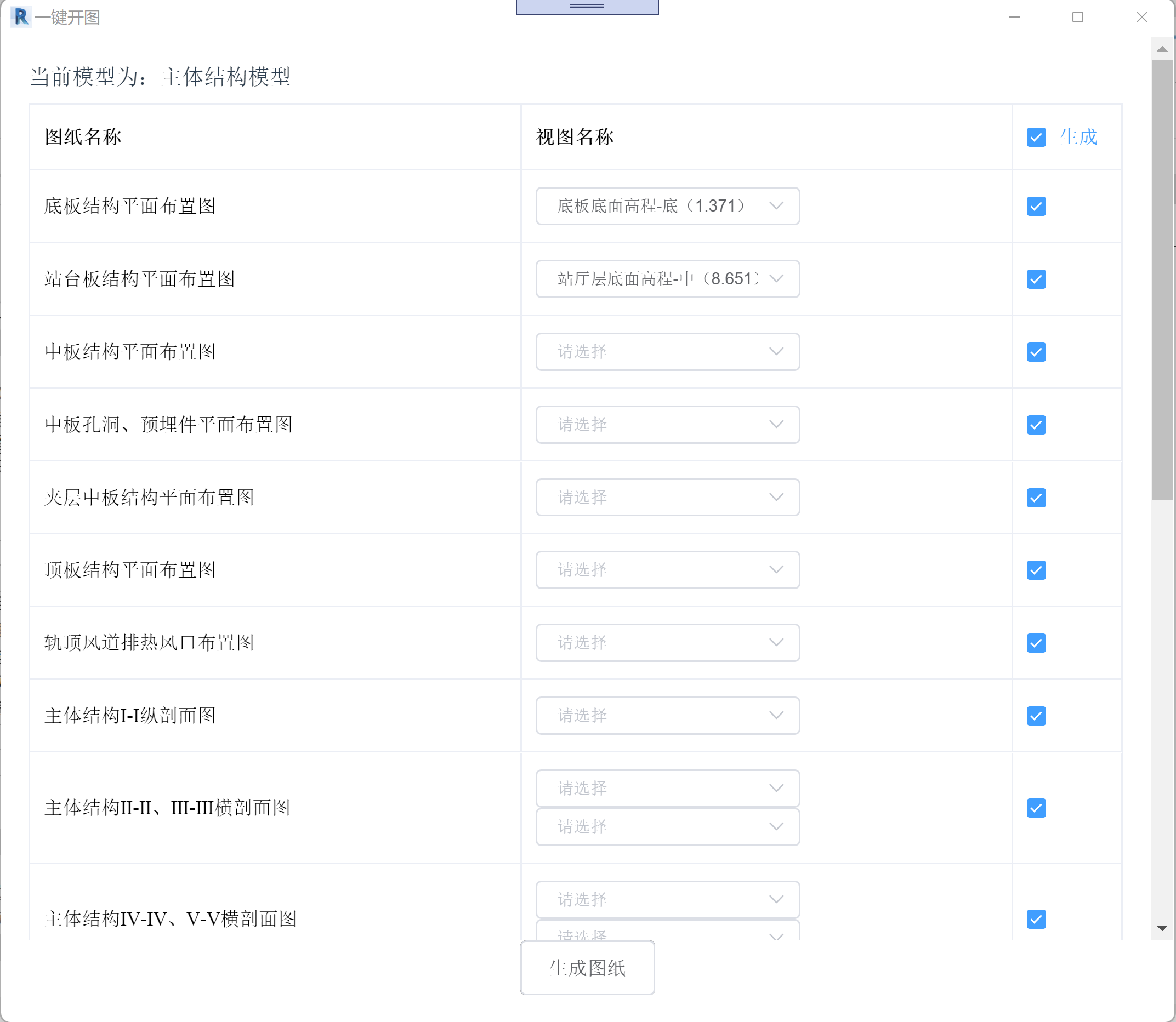Disable generation for 中板结构平面布置图
The width and height of the screenshot is (1176, 1022).
(1036, 352)
